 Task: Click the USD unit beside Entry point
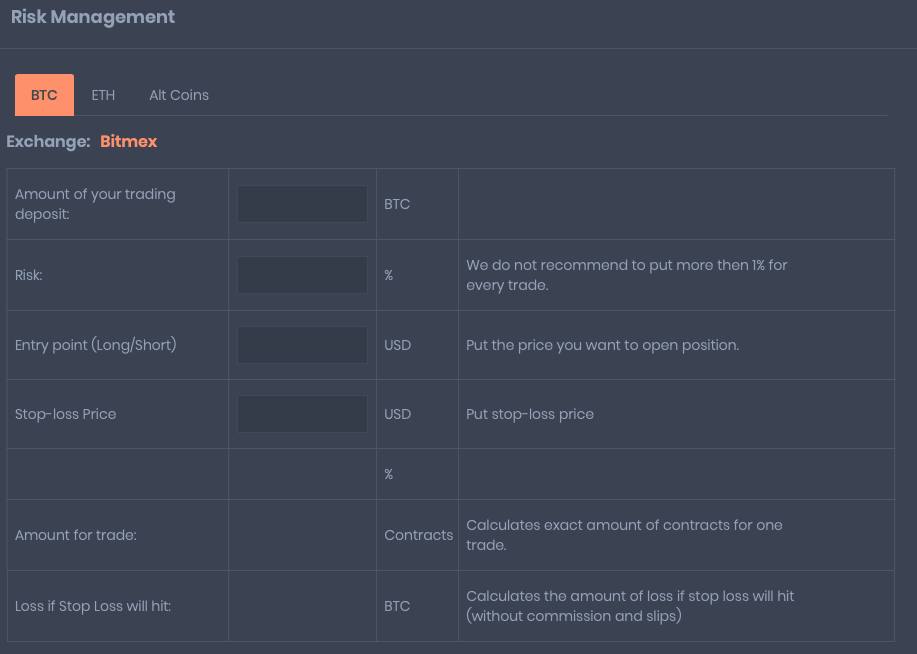point(397,345)
